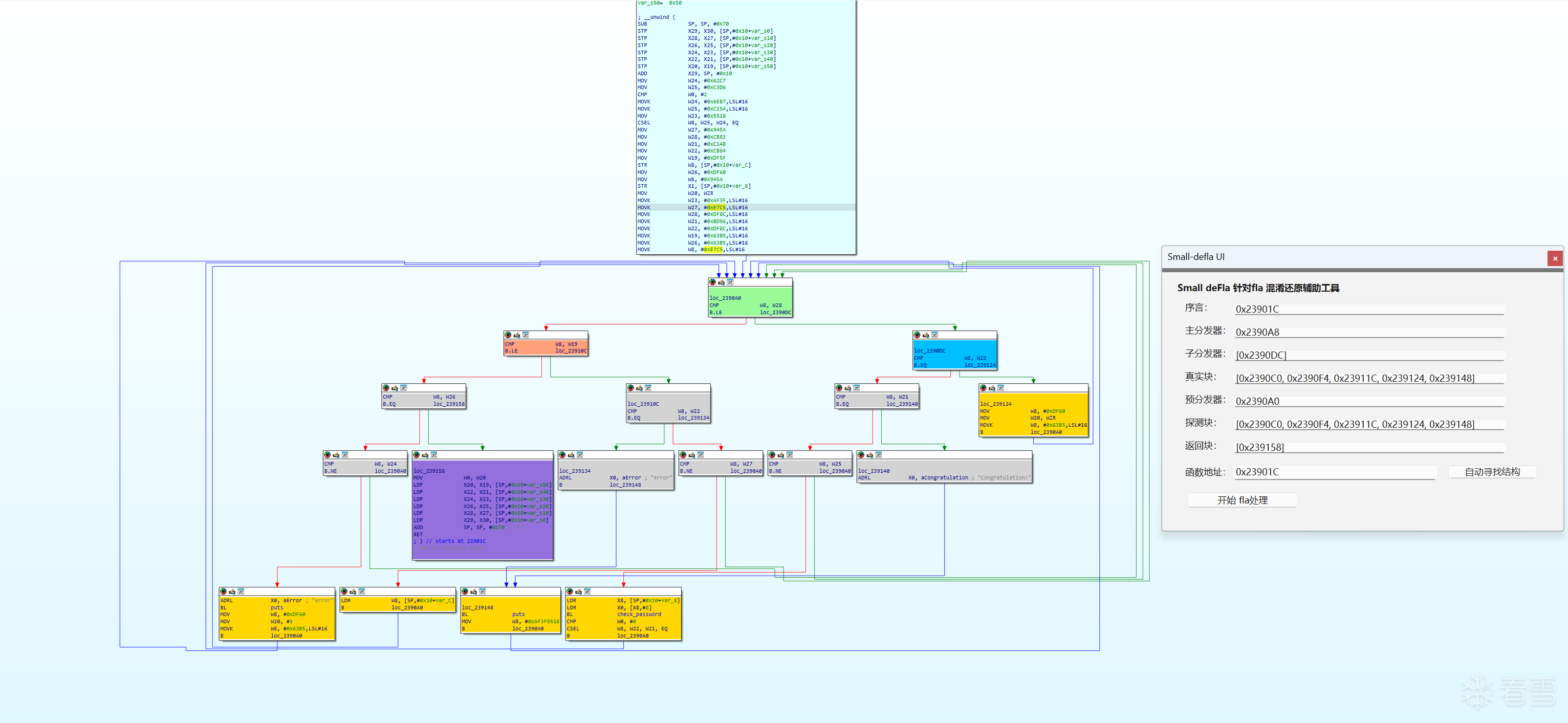Click group icon on check_password node
Viewport: 1568px width, 723px height.
(587, 591)
